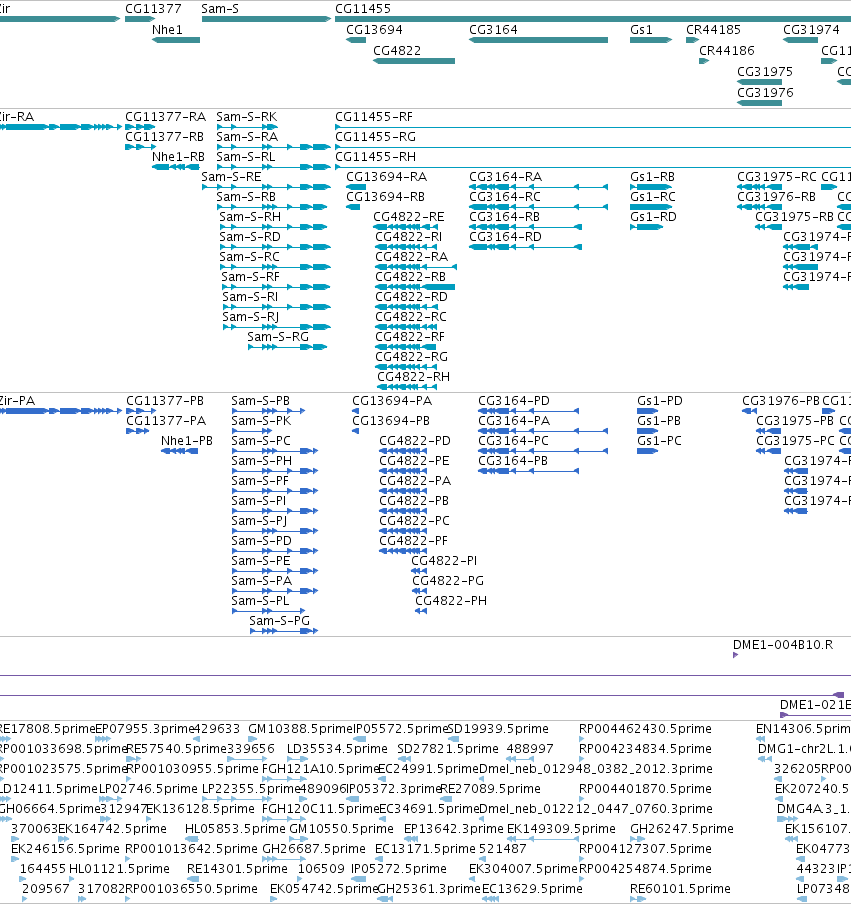Select the CG31976 gene label
Screen dimensions: 851x904
click(x=765, y=92)
